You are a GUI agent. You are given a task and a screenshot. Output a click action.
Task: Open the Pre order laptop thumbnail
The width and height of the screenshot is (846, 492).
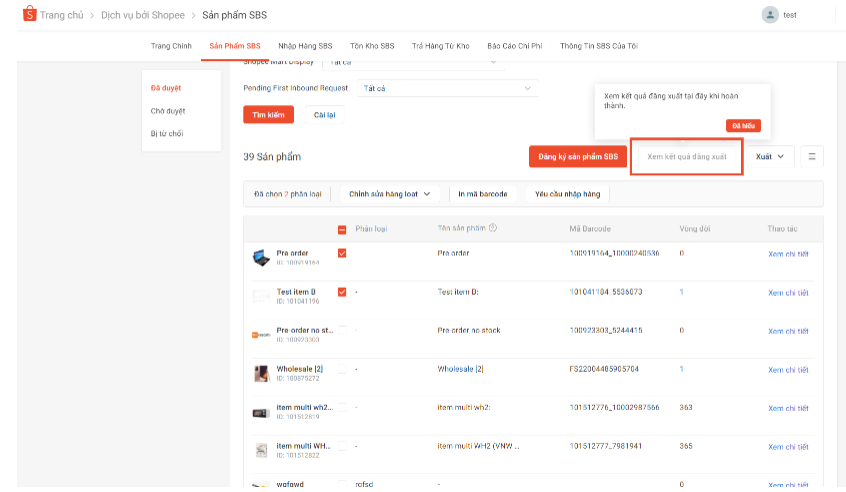[261, 258]
